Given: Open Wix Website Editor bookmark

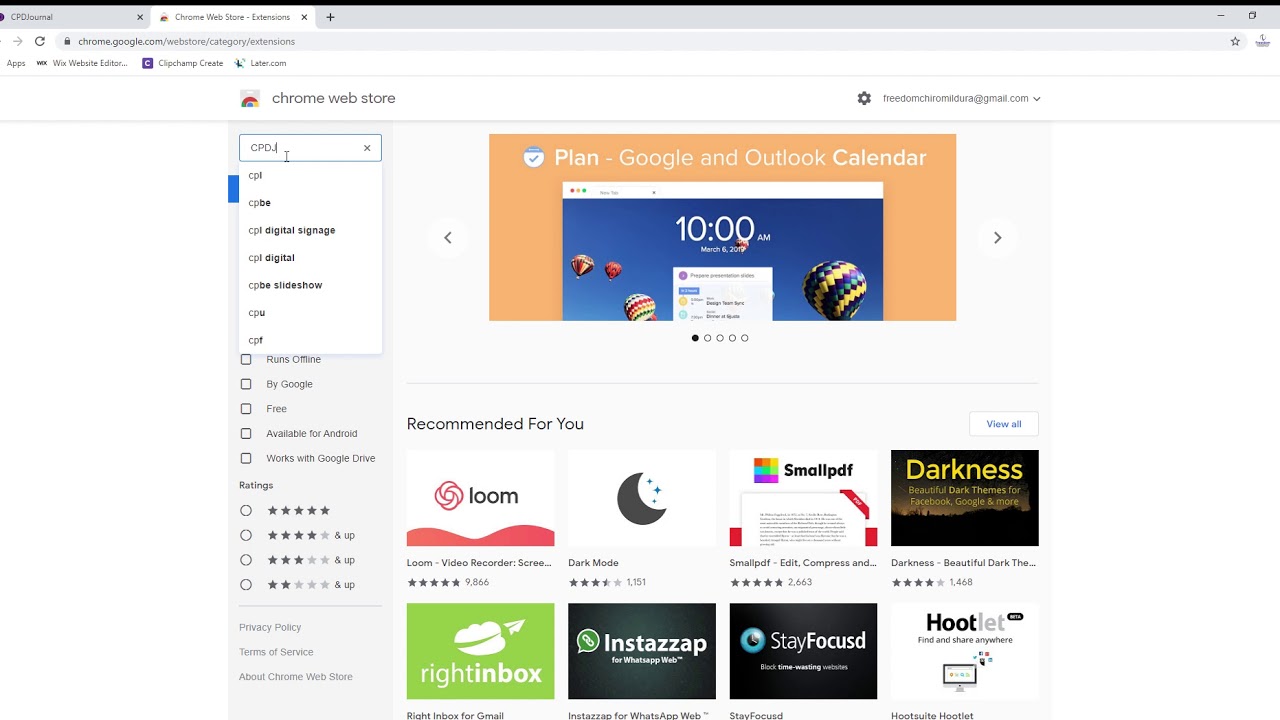Looking at the screenshot, I should click(82, 63).
